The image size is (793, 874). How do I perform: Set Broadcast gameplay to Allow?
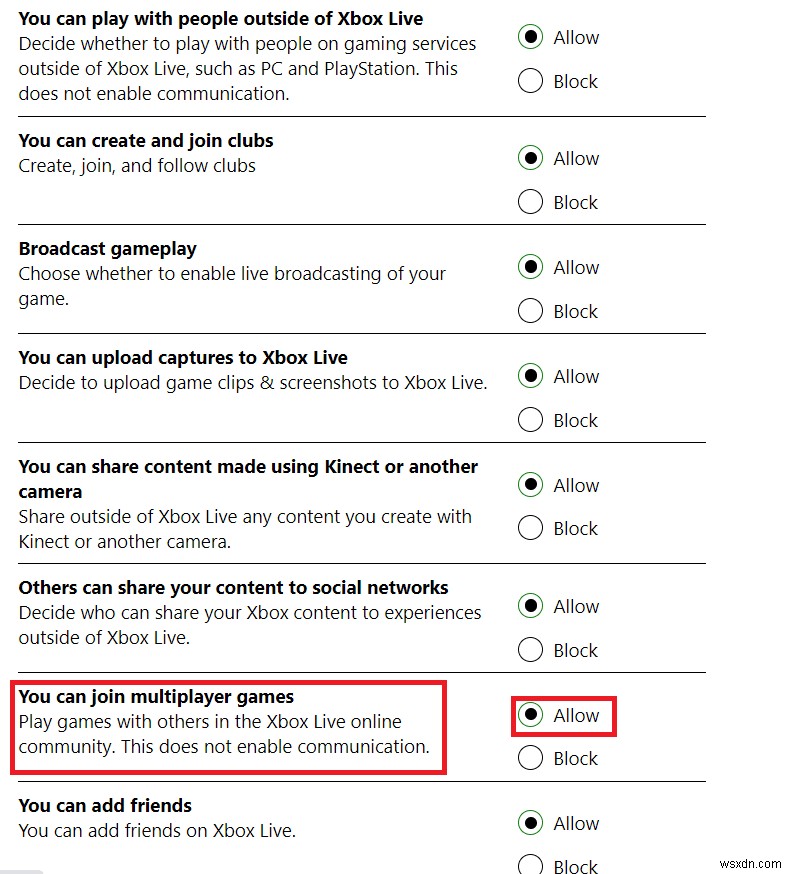point(531,268)
